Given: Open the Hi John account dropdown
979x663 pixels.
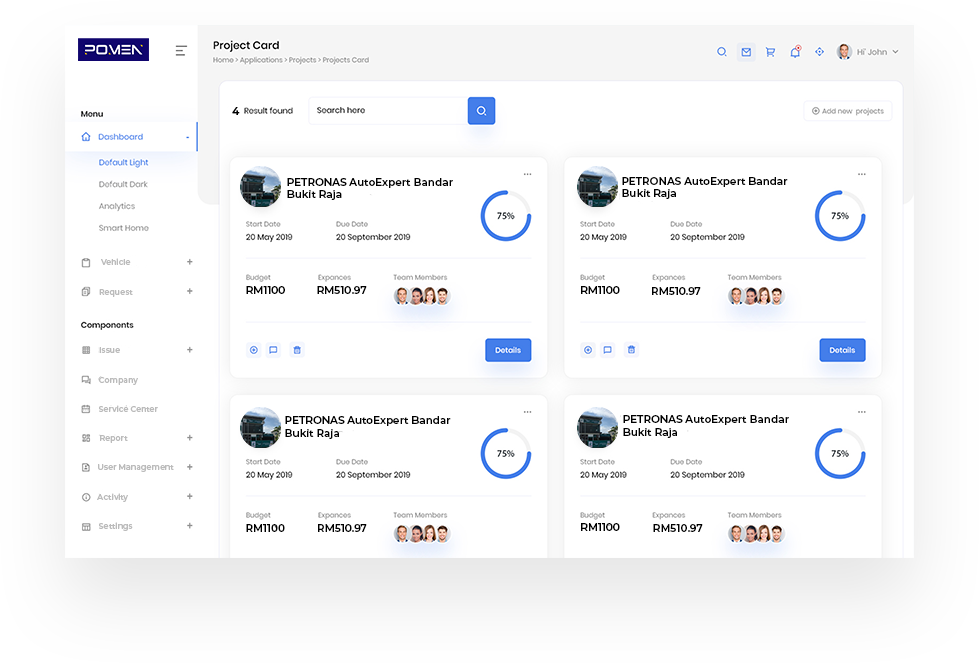Looking at the screenshot, I should click(877, 52).
